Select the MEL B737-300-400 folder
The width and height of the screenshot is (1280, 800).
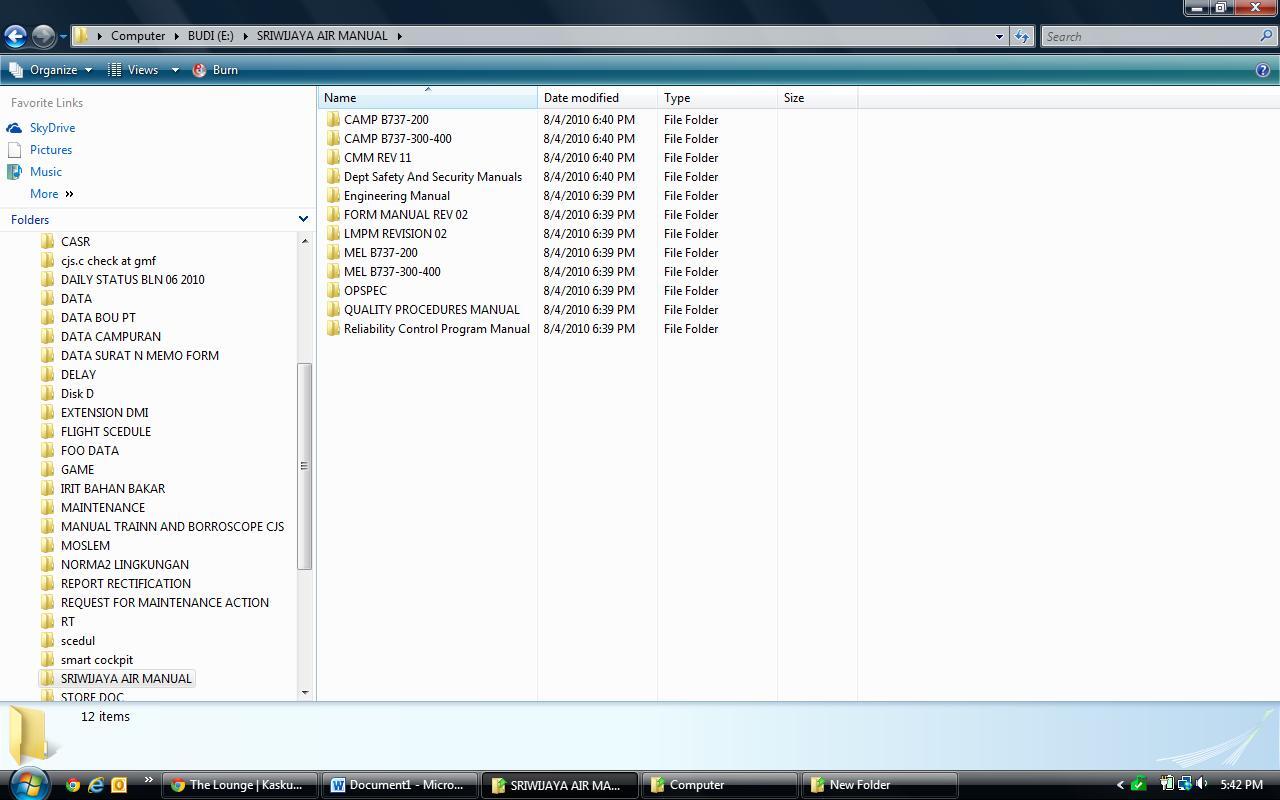(x=391, y=272)
